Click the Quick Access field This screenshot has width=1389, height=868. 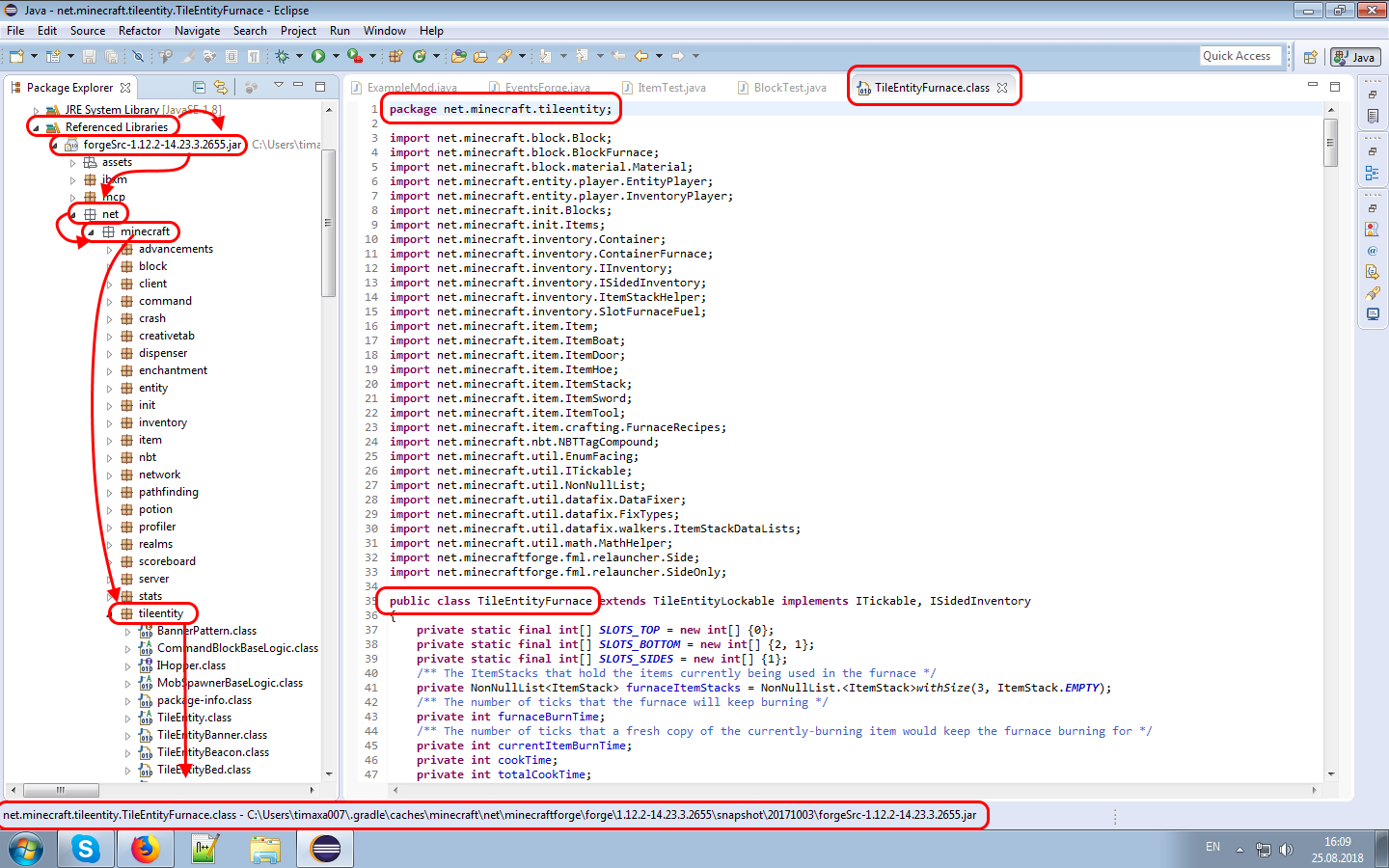tap(1241, 56)
